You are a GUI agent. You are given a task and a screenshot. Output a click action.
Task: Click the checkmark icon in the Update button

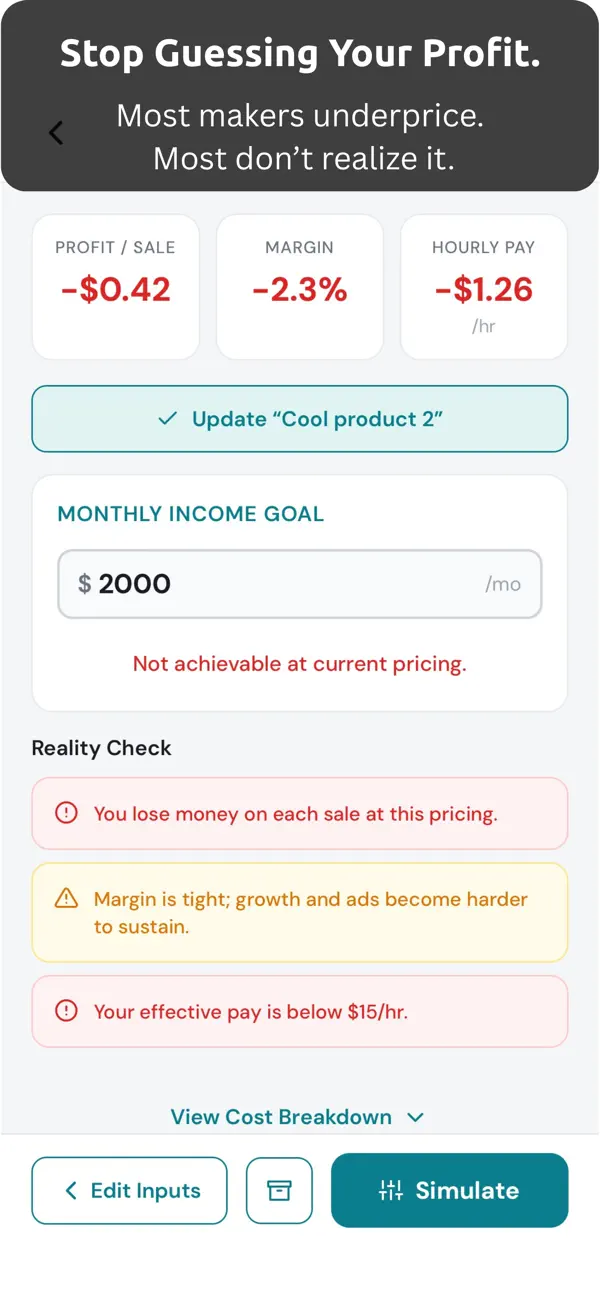pos(168,419)
